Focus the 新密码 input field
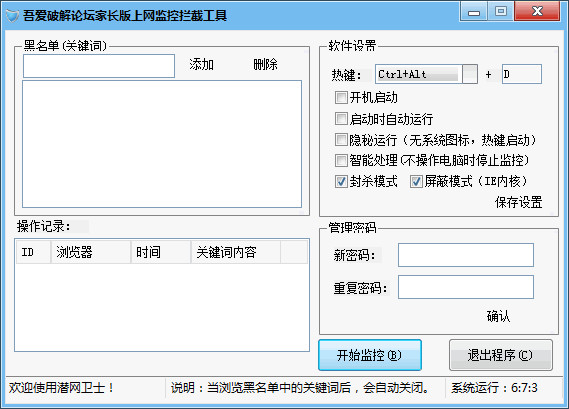Screen dimensions: 569x409 coord(466,255)
